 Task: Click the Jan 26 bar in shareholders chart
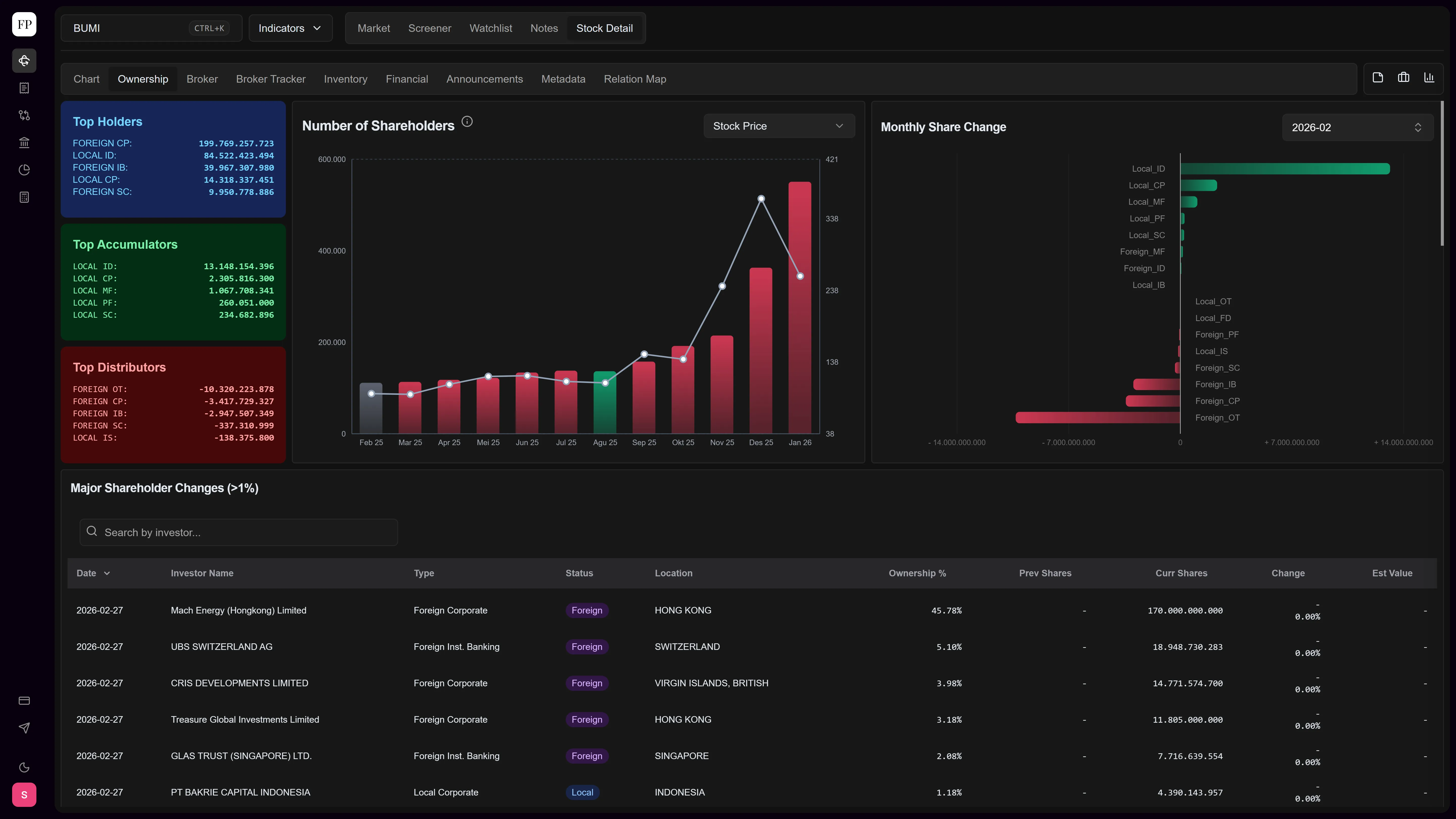[x=800, y=307]
